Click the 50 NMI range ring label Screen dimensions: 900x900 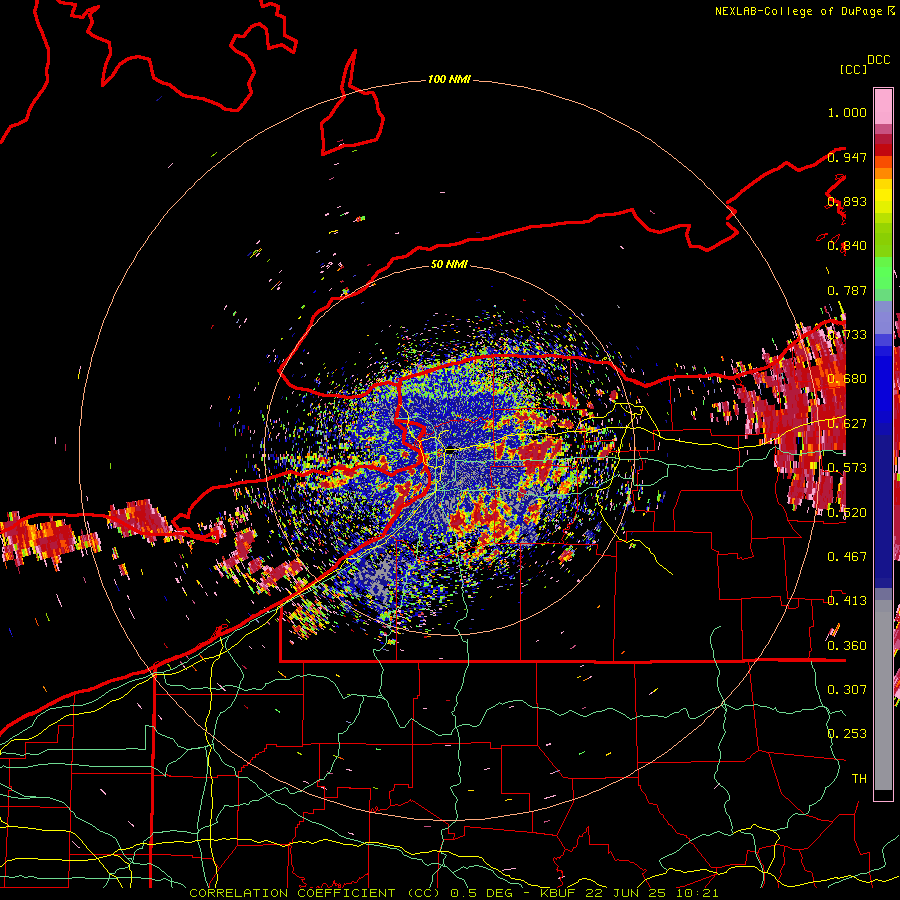pyautogui.click(x=449, y=264)
